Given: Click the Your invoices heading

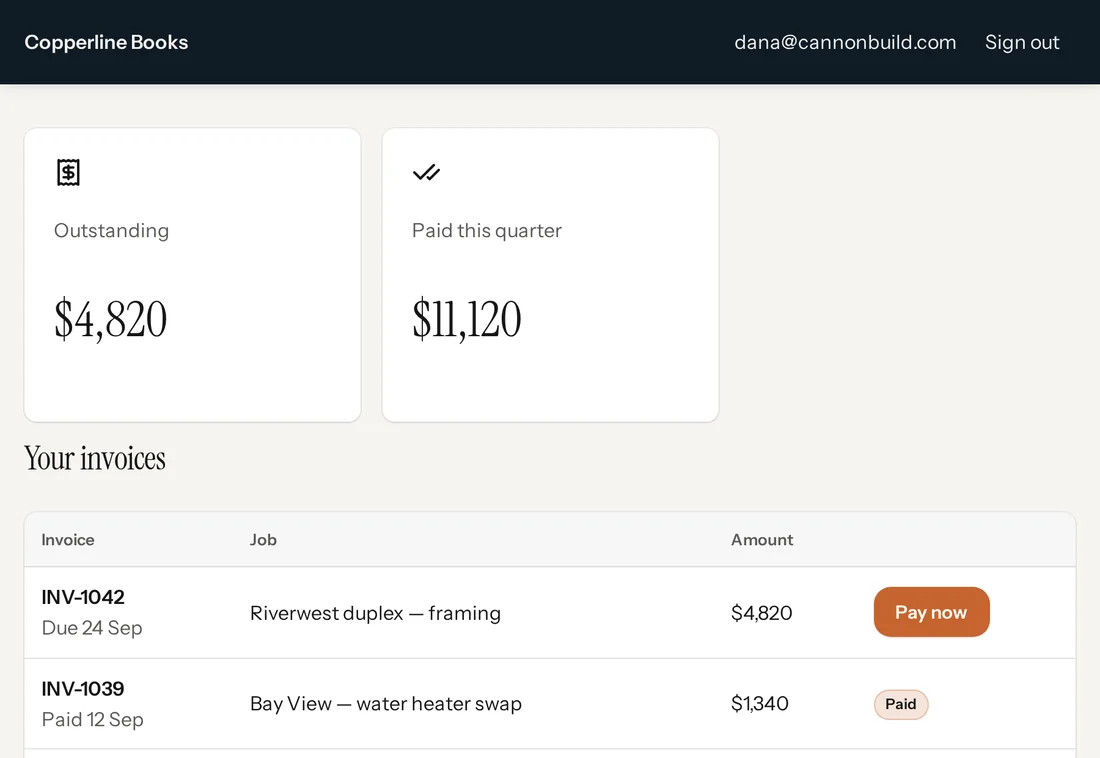Looking at the screenshot, I should pyautogui.click(x=95, y=458).
